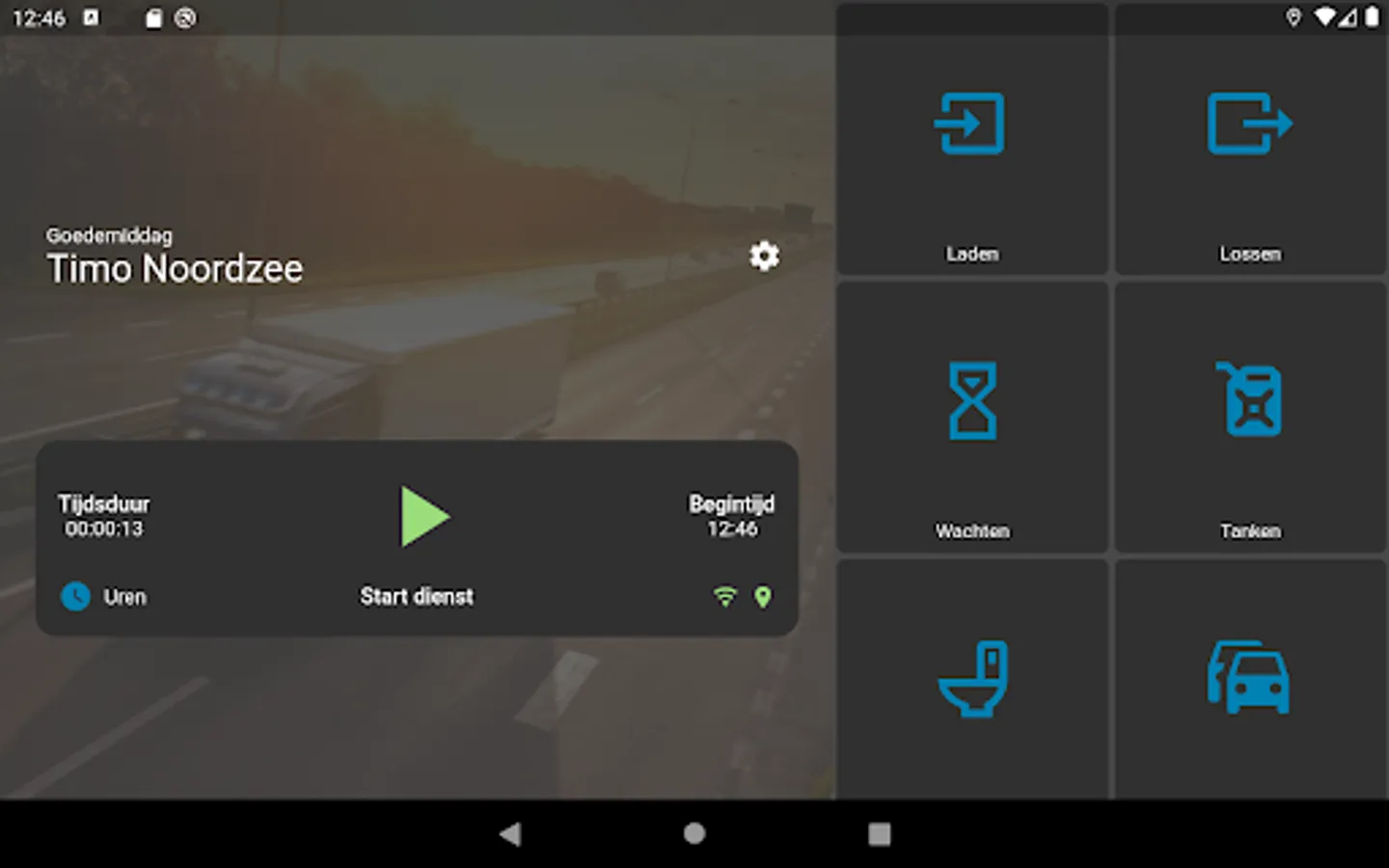Select the Wachten hourglass tile
The width and height of the screenshot is (1389, 868).
[971, 418]
